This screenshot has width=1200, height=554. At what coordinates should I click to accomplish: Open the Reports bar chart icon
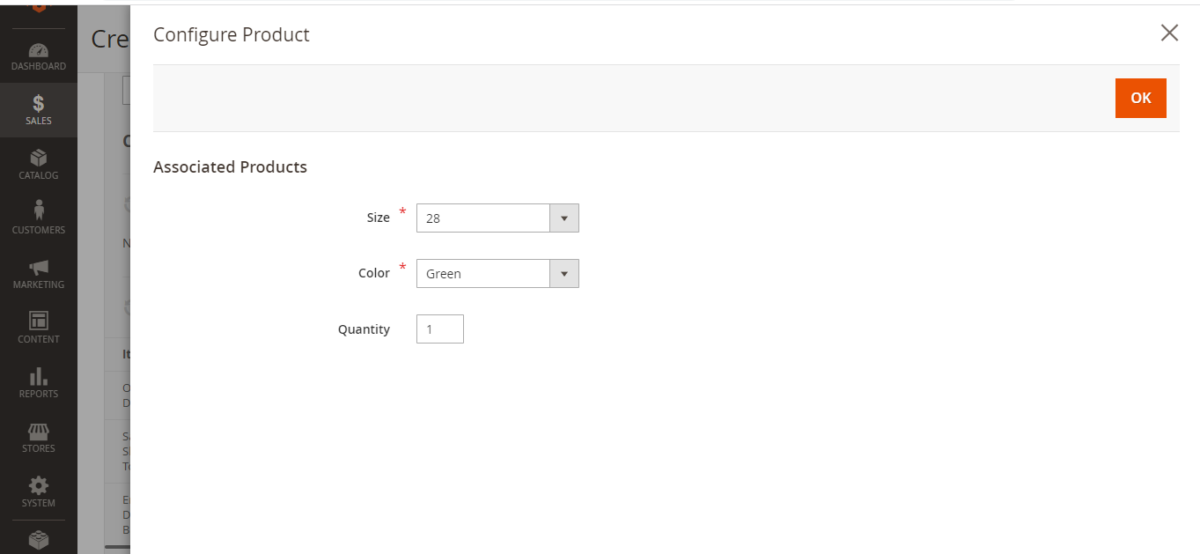click(x=38, y=376)
